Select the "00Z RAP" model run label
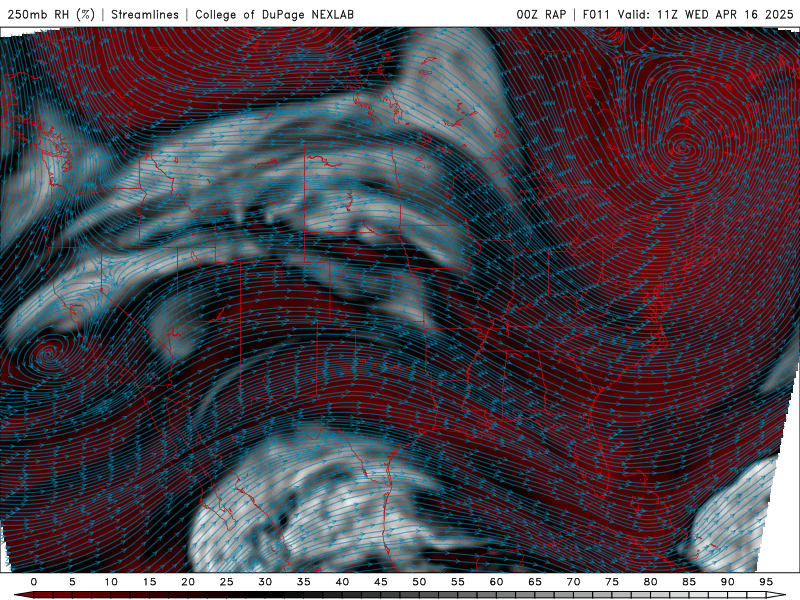This screenshot has height=600, width=800. [541, 14]
